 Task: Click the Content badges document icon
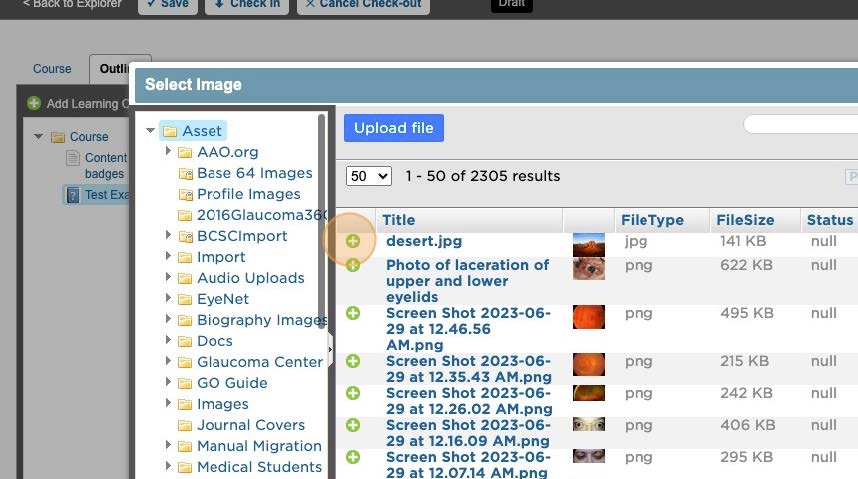pyautogui.click(x=72, y=158)
